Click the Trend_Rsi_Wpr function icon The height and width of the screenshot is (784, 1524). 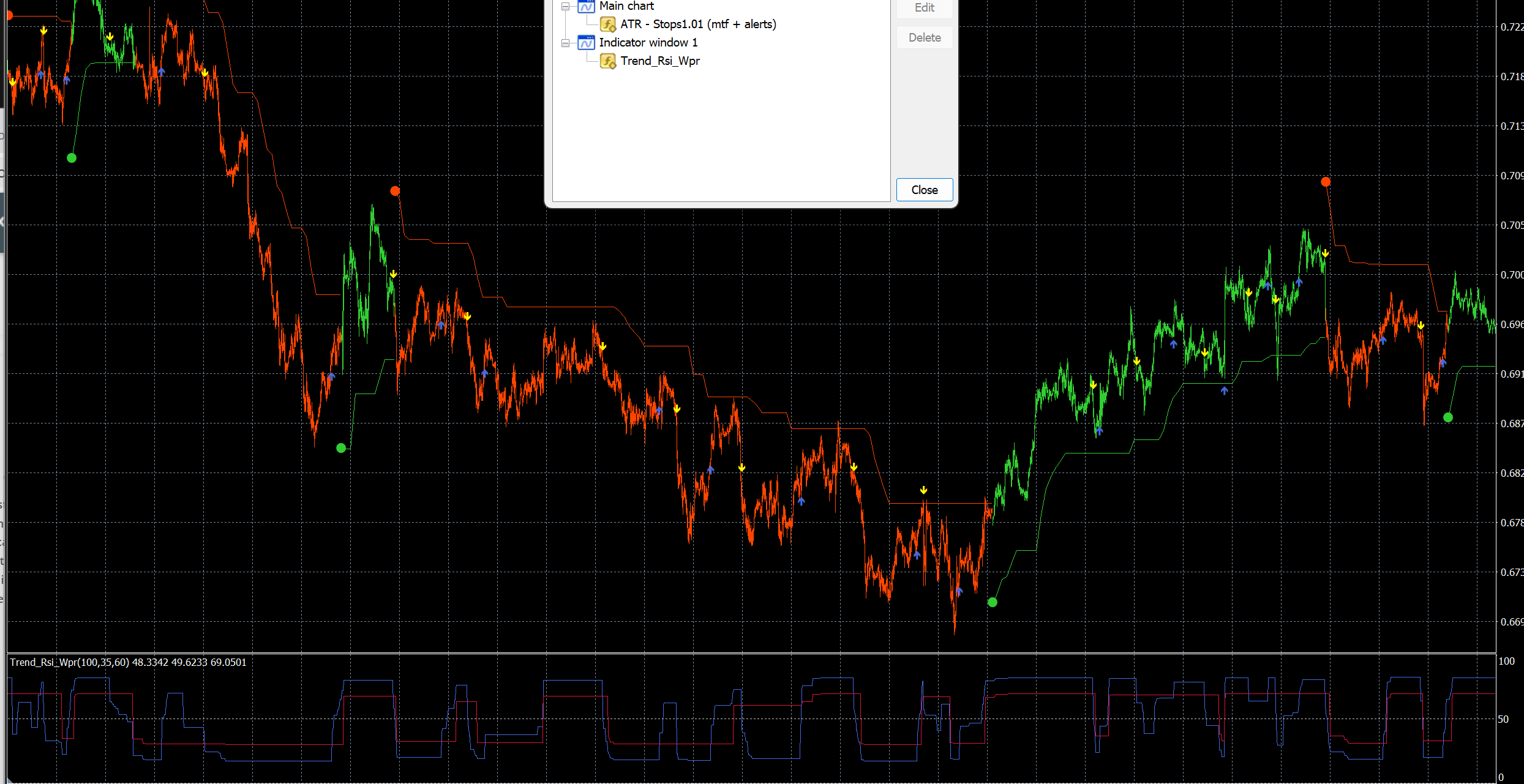(x=607, y=61)
